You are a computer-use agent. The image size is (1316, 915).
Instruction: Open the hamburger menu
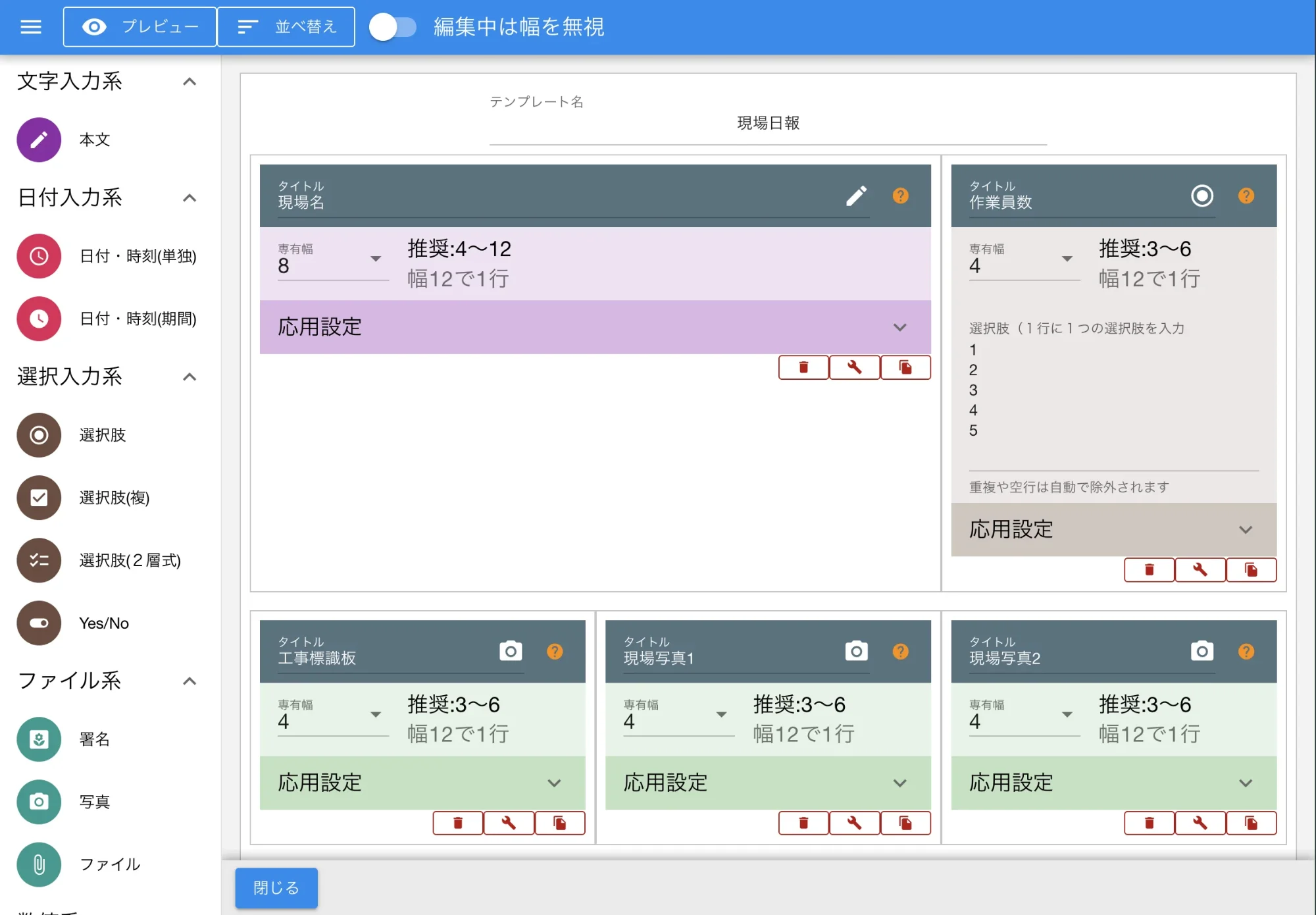click(30, 26)
